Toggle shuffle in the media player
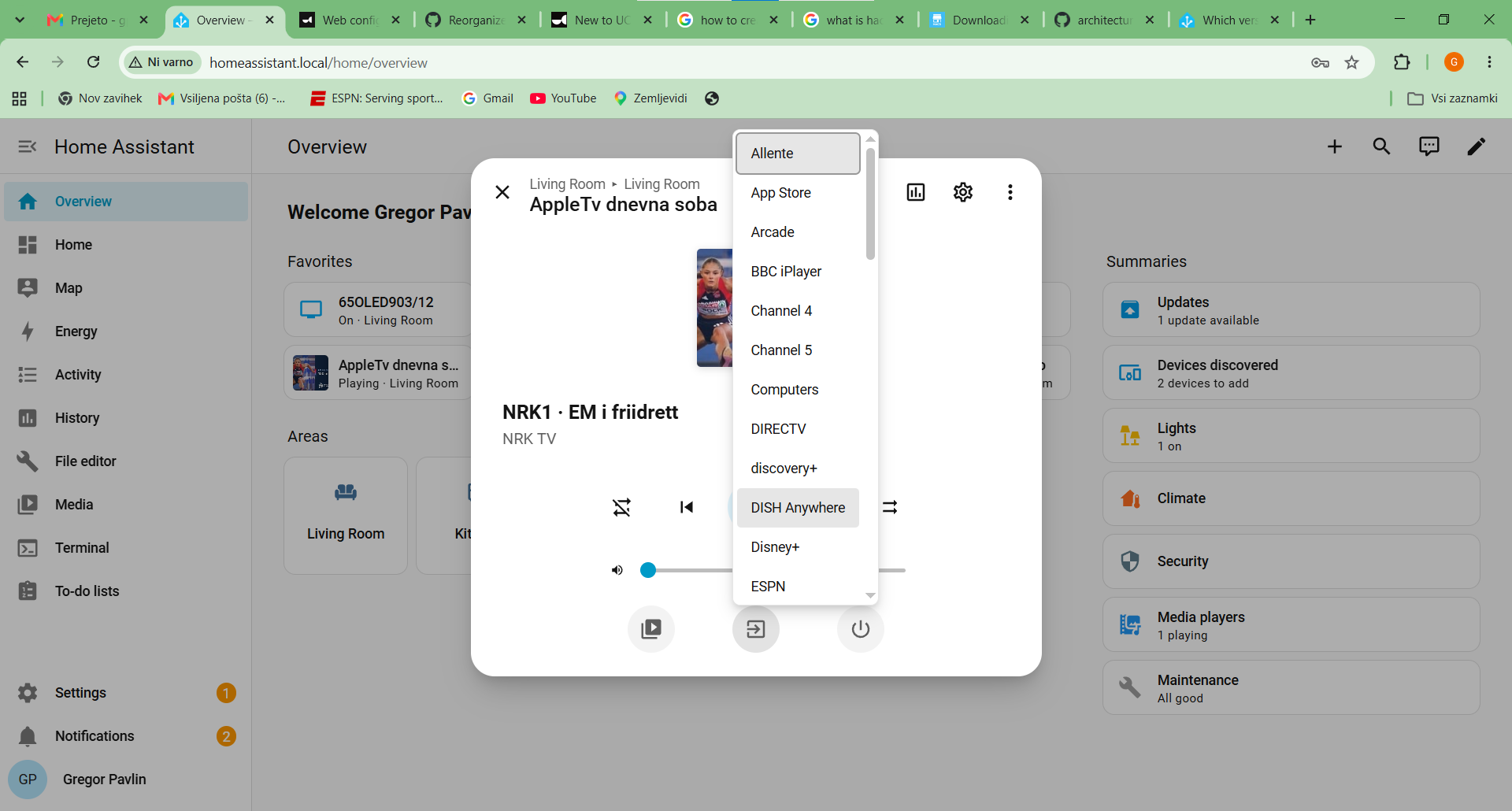The width and height of the screenshot is (1512, 811). pyautogui.click(x=622, y=507)
